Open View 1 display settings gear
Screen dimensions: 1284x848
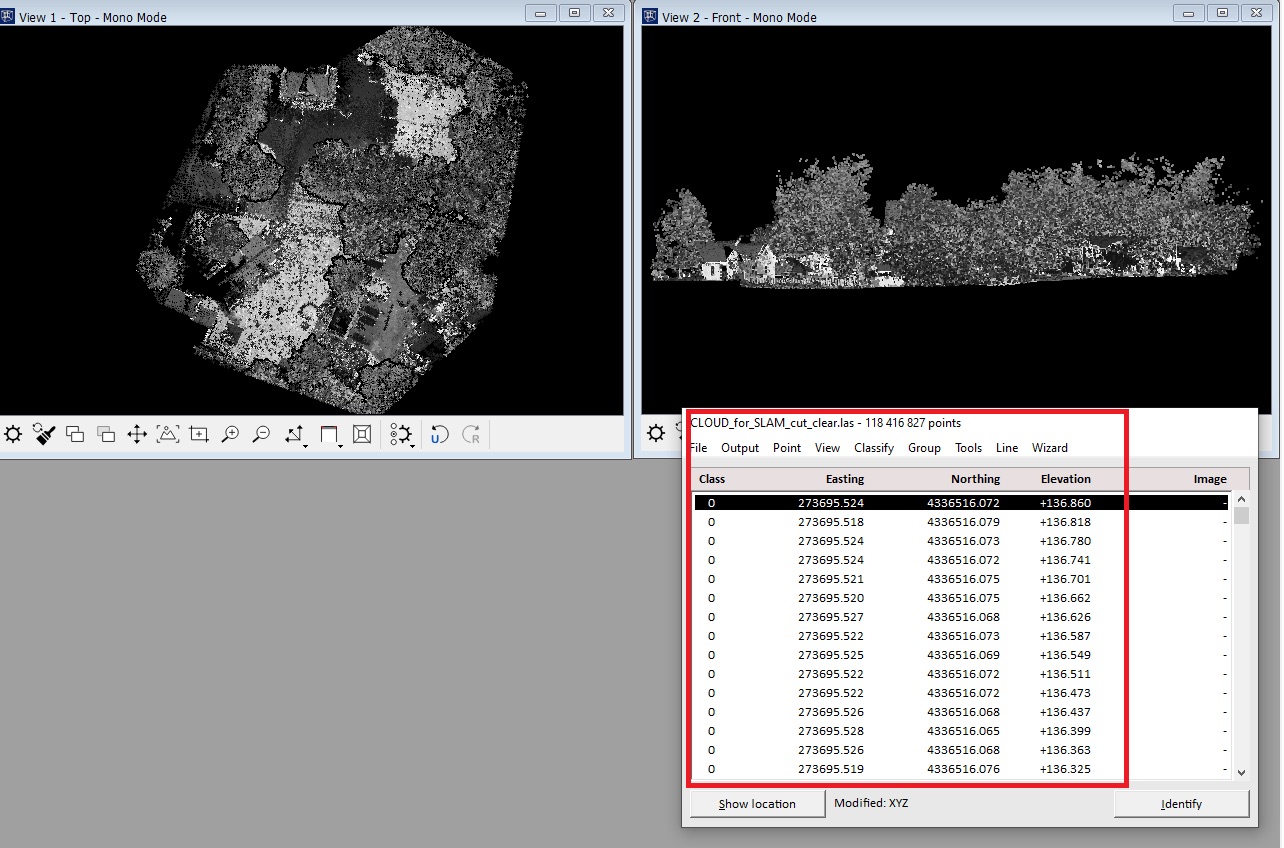(x=13, y=434)
